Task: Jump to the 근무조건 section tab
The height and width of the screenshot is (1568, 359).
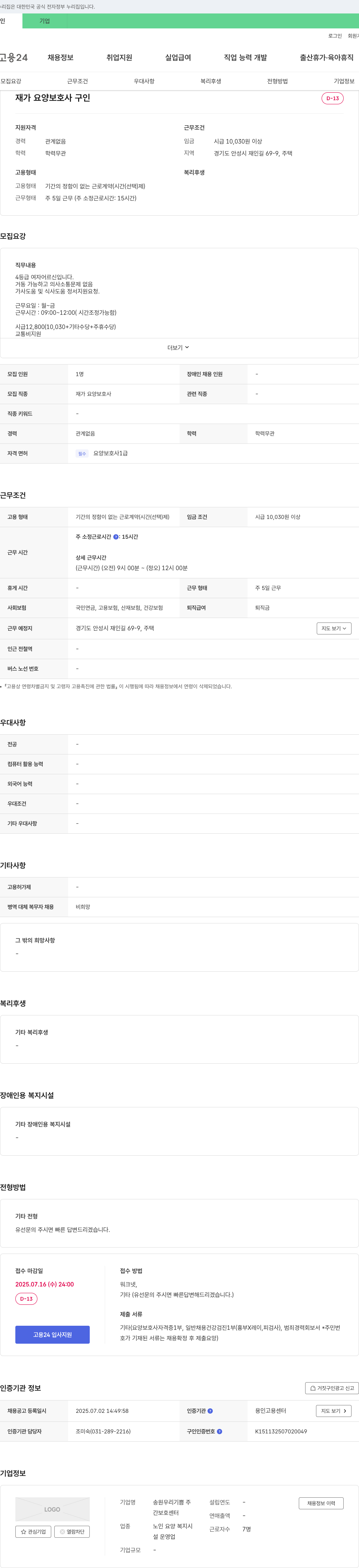Action: pyautogui.click(x=77, y=81)
